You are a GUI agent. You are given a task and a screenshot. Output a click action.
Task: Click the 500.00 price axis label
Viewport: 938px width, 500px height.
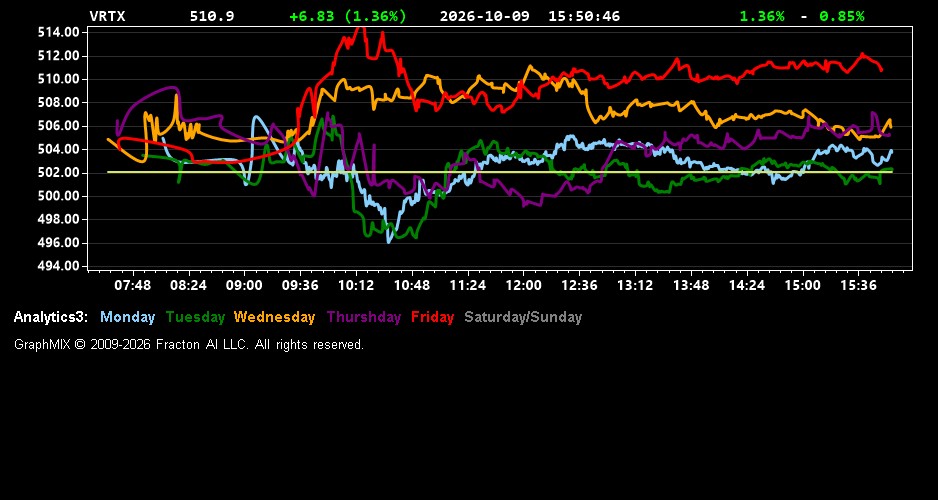[x=59, y=196]
